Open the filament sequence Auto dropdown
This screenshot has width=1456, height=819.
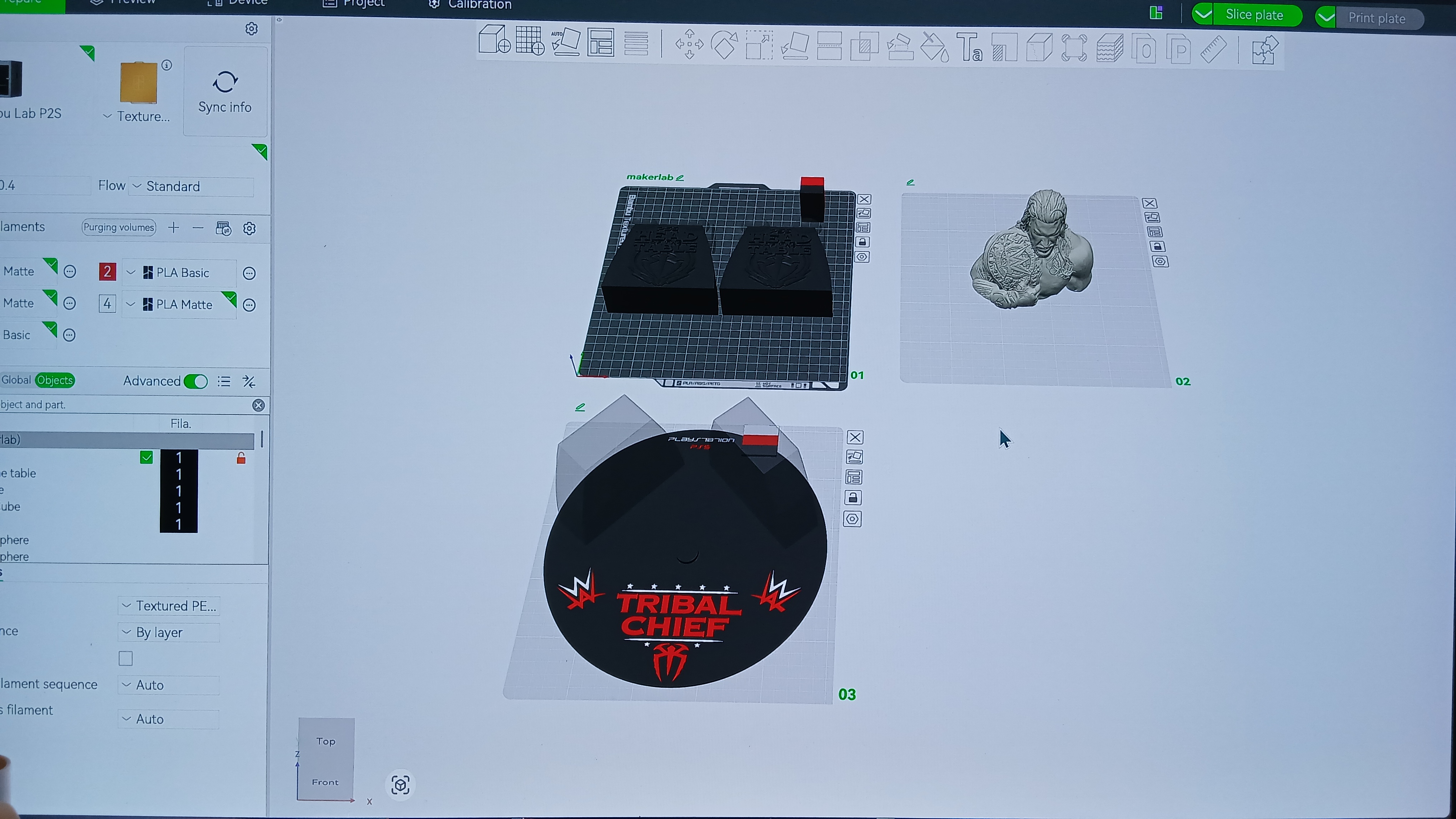169,685
